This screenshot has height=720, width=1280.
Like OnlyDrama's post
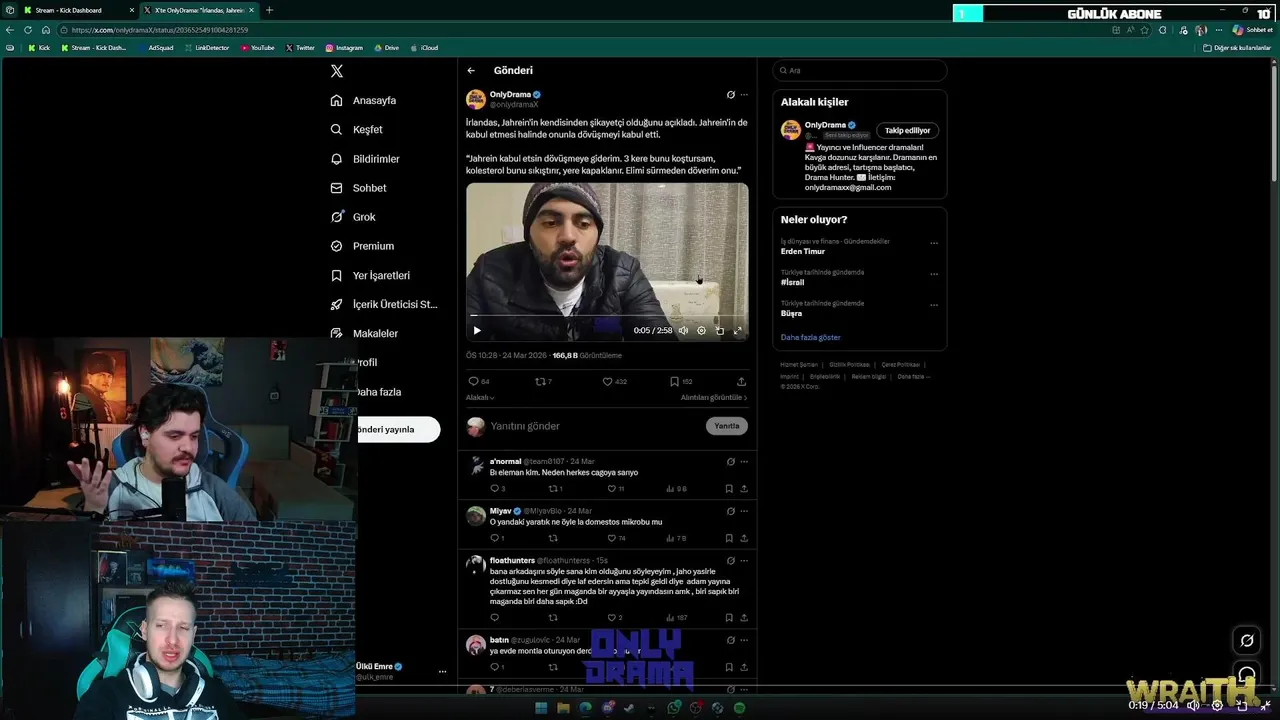coord(607,381)
